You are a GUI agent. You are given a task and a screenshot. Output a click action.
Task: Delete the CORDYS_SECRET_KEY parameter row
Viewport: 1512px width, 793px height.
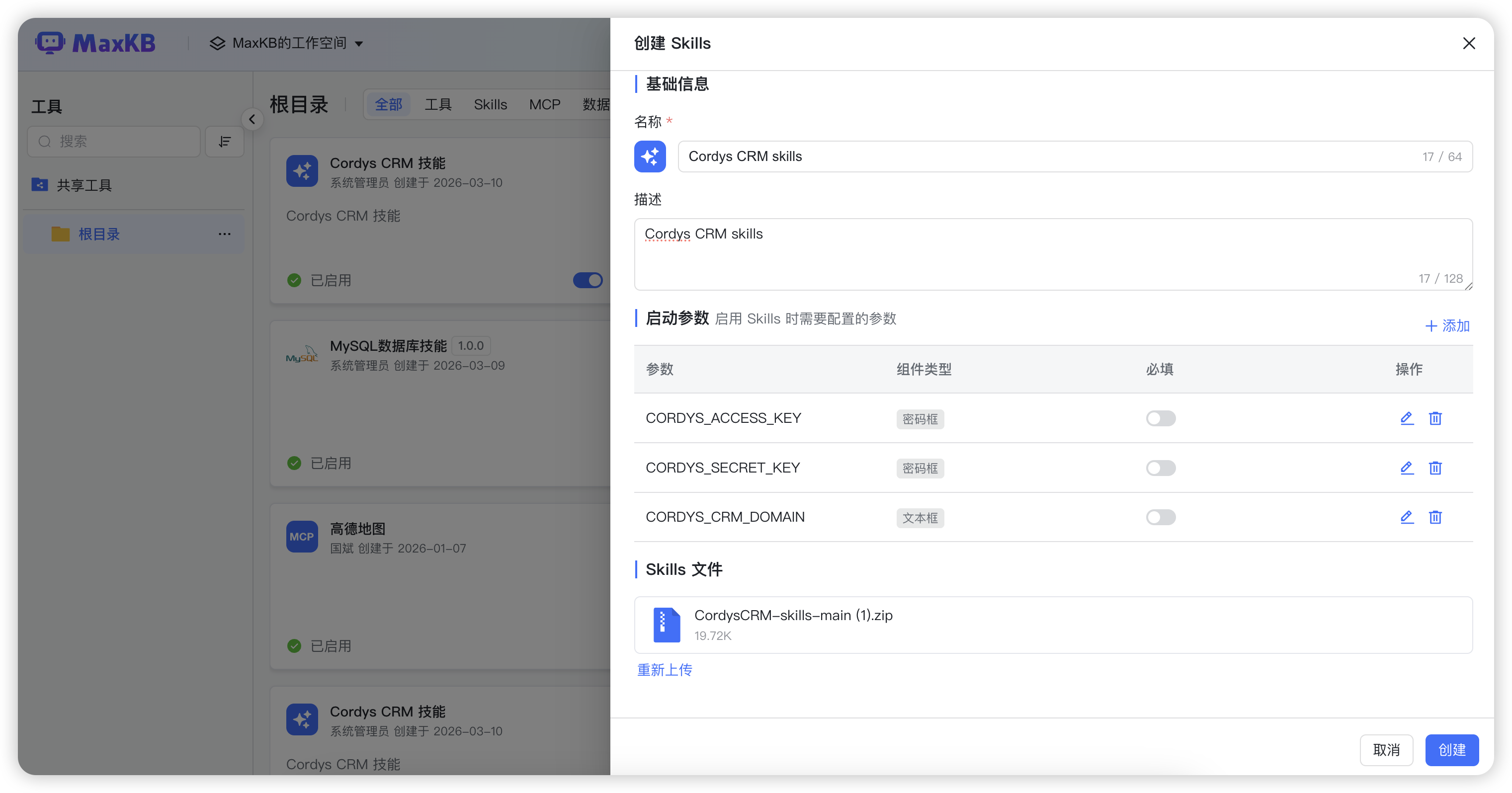1435,468
